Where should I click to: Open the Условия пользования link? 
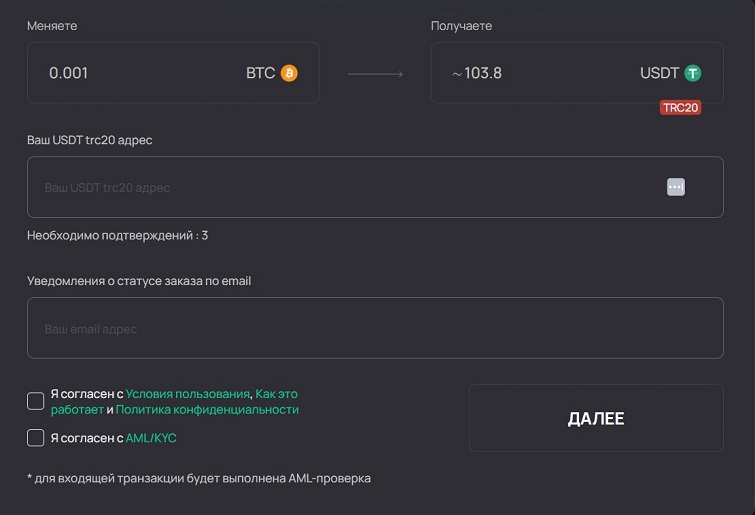[x=187, y=394]
